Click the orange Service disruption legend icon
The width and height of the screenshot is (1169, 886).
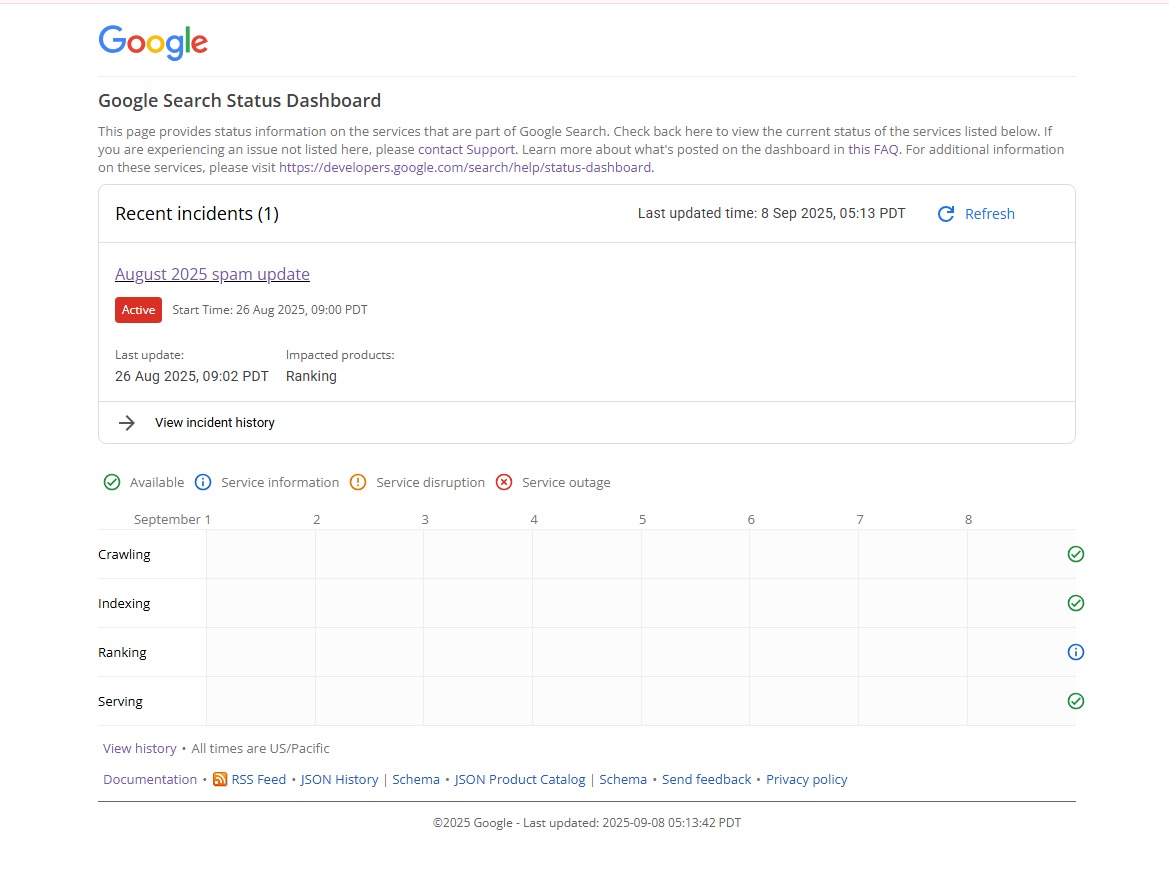(x=358, y=483)
